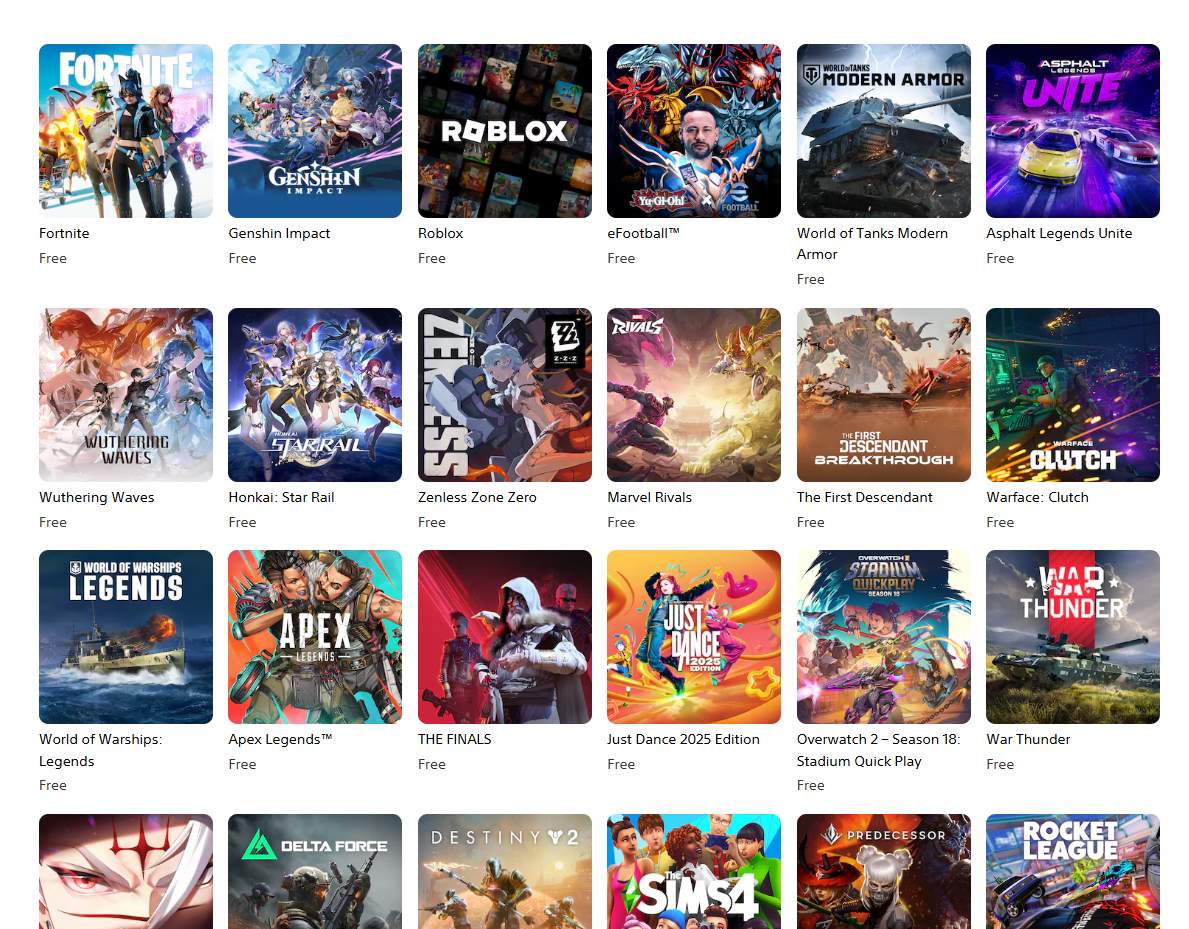The width and height of the screenshot is (1189, 929).
Task: Open the Marvel Rivals title link
Action: (650, 497)
